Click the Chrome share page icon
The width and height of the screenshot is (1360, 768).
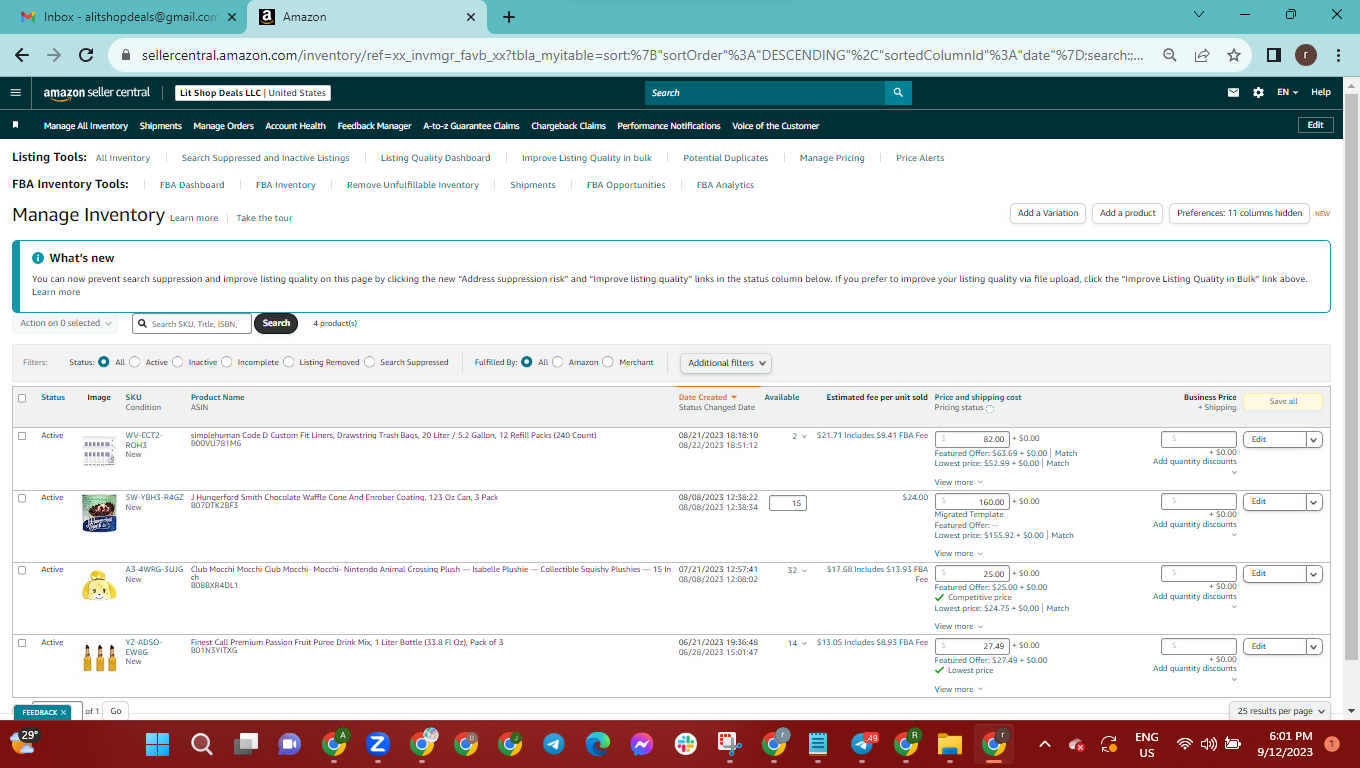pyautogui.click(x=1202, y=55)
